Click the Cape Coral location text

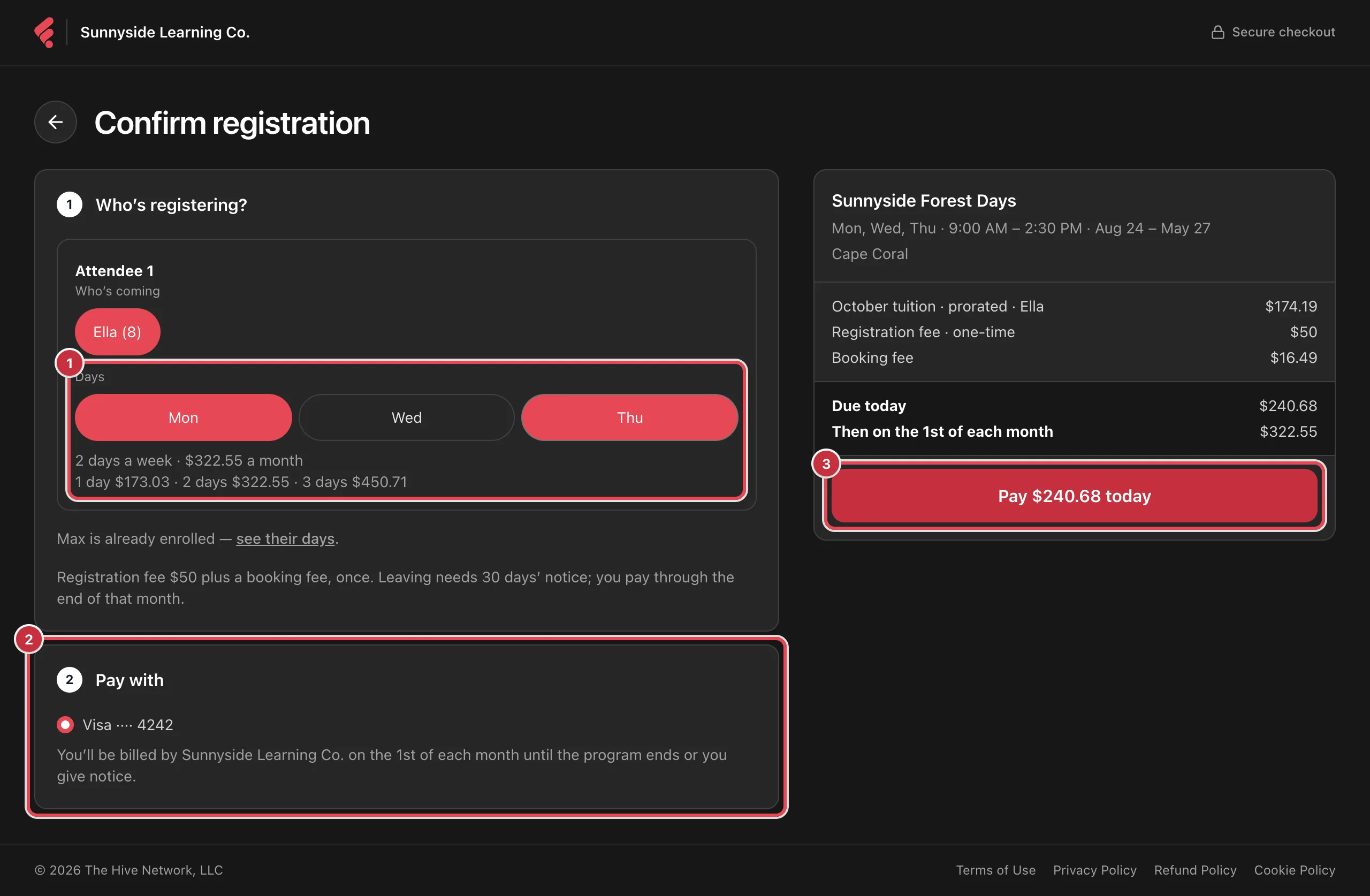click(869, 254)
